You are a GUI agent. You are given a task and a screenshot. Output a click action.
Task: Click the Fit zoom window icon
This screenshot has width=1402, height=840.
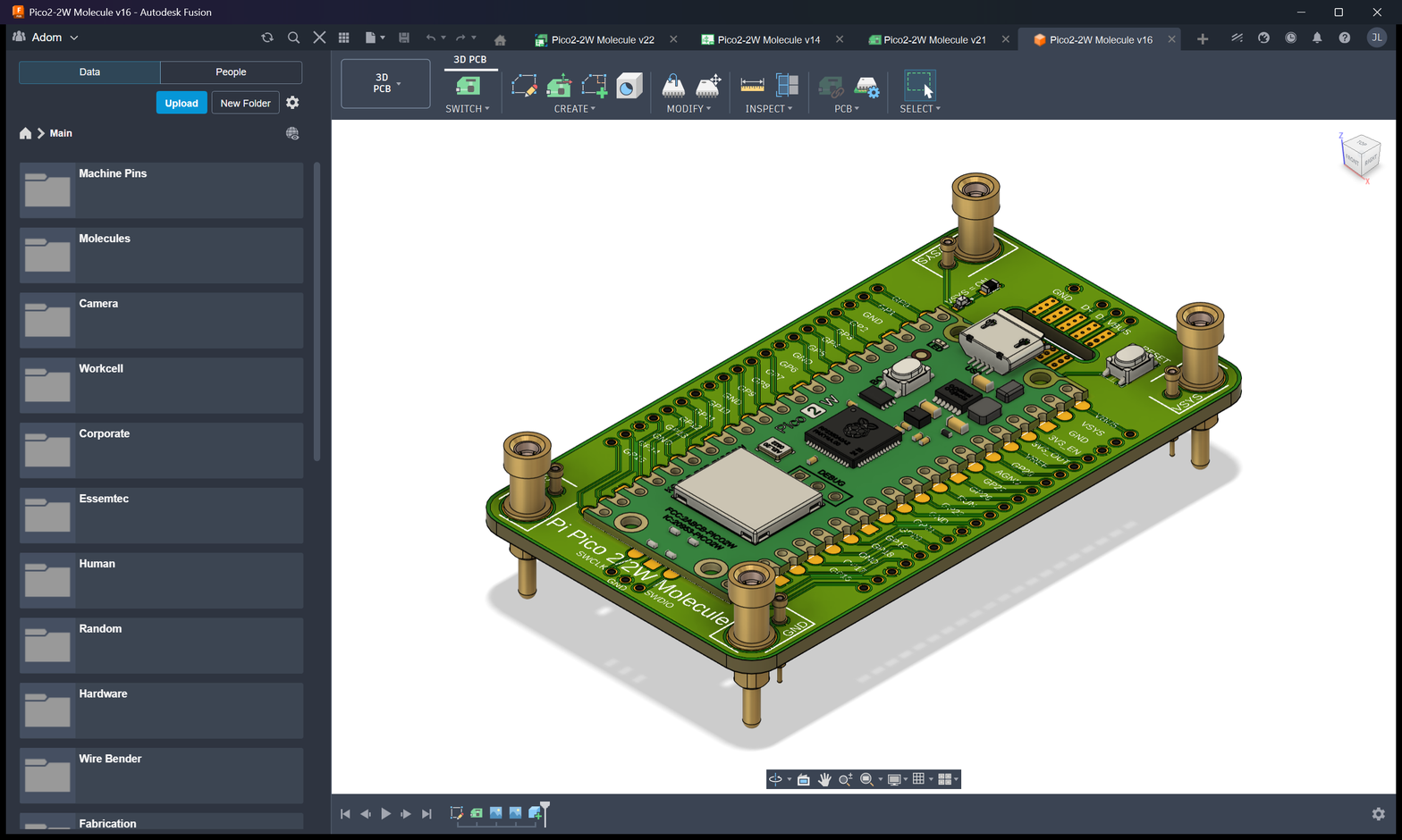pyautogui.click(x=866, y=779)
